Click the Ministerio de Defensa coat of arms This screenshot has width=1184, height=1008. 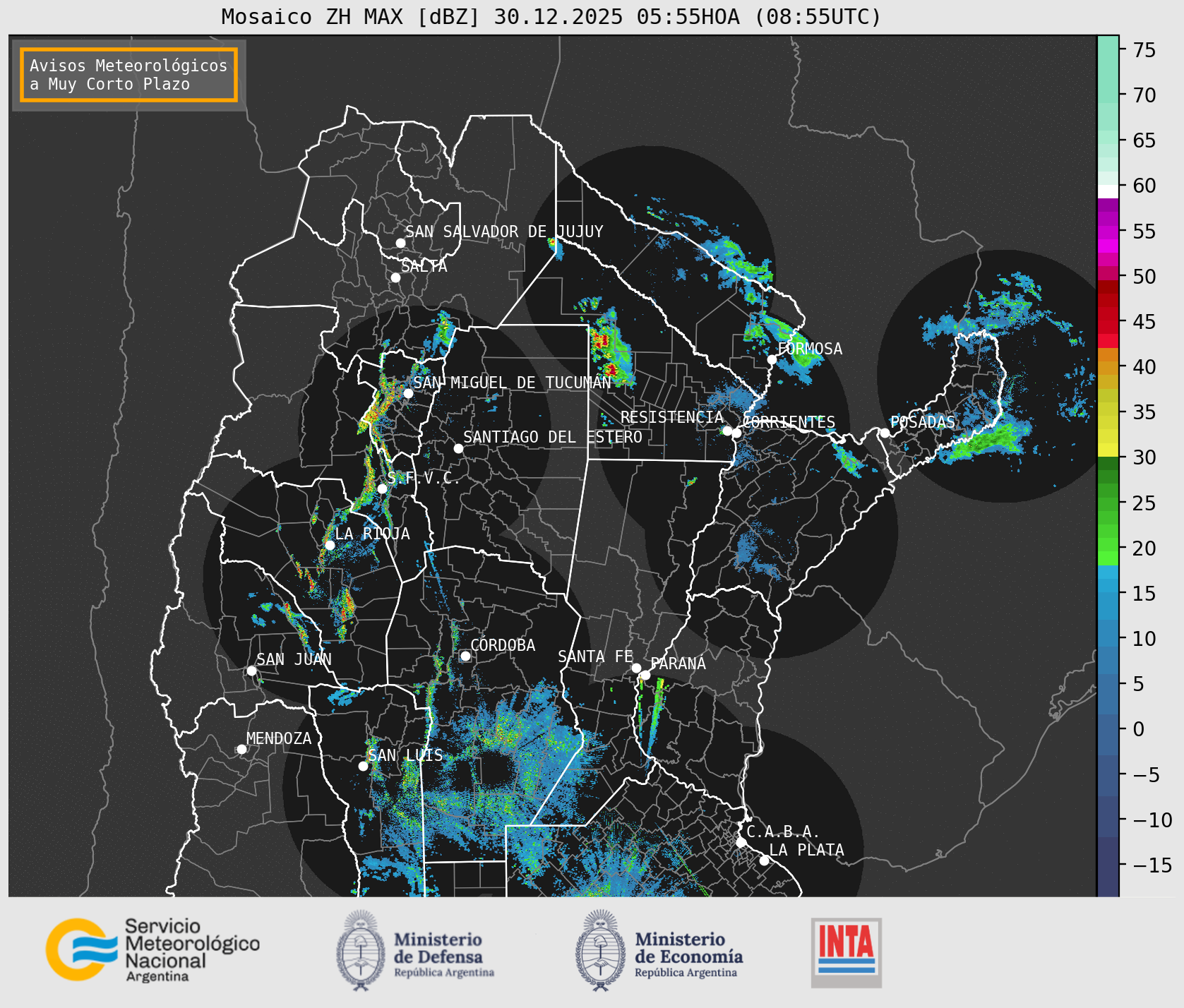(362, 950)
